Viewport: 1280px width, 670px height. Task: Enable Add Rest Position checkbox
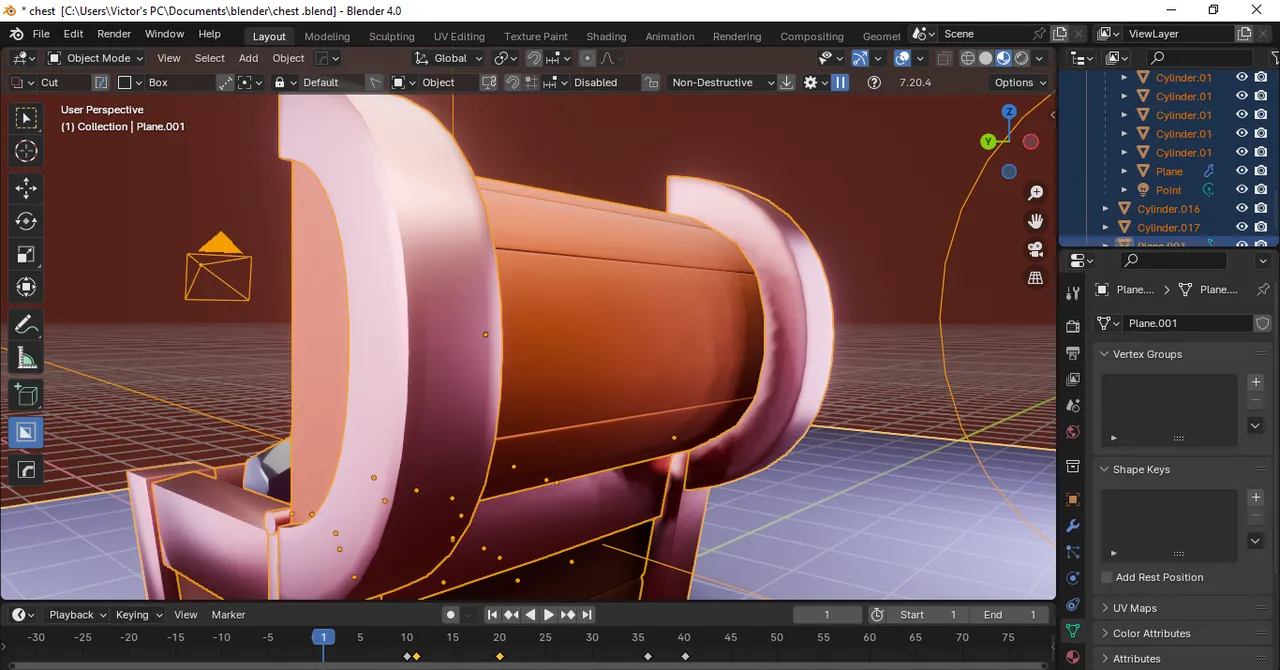(x=1107, y=577)
